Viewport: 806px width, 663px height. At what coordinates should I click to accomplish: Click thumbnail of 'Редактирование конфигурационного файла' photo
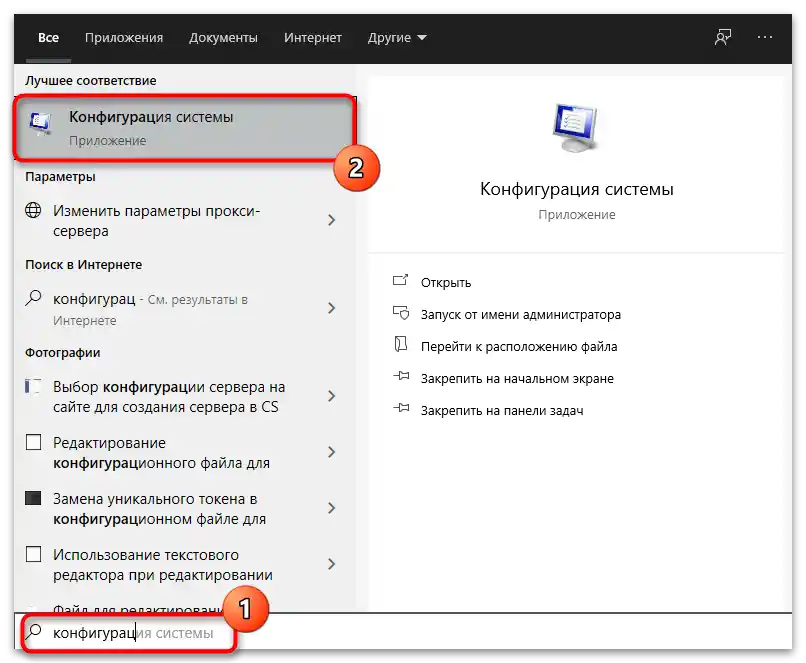[x=33, y=442]
